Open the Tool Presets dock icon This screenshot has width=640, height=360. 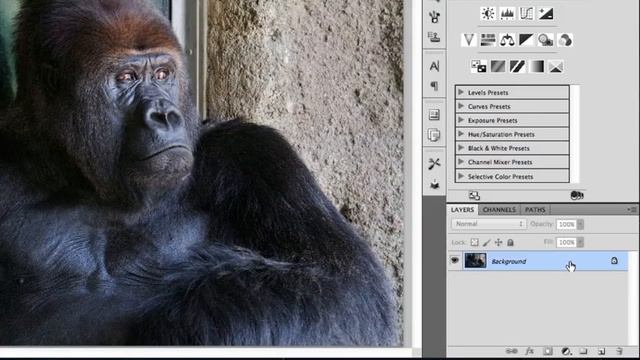click(x=434, y=164)
